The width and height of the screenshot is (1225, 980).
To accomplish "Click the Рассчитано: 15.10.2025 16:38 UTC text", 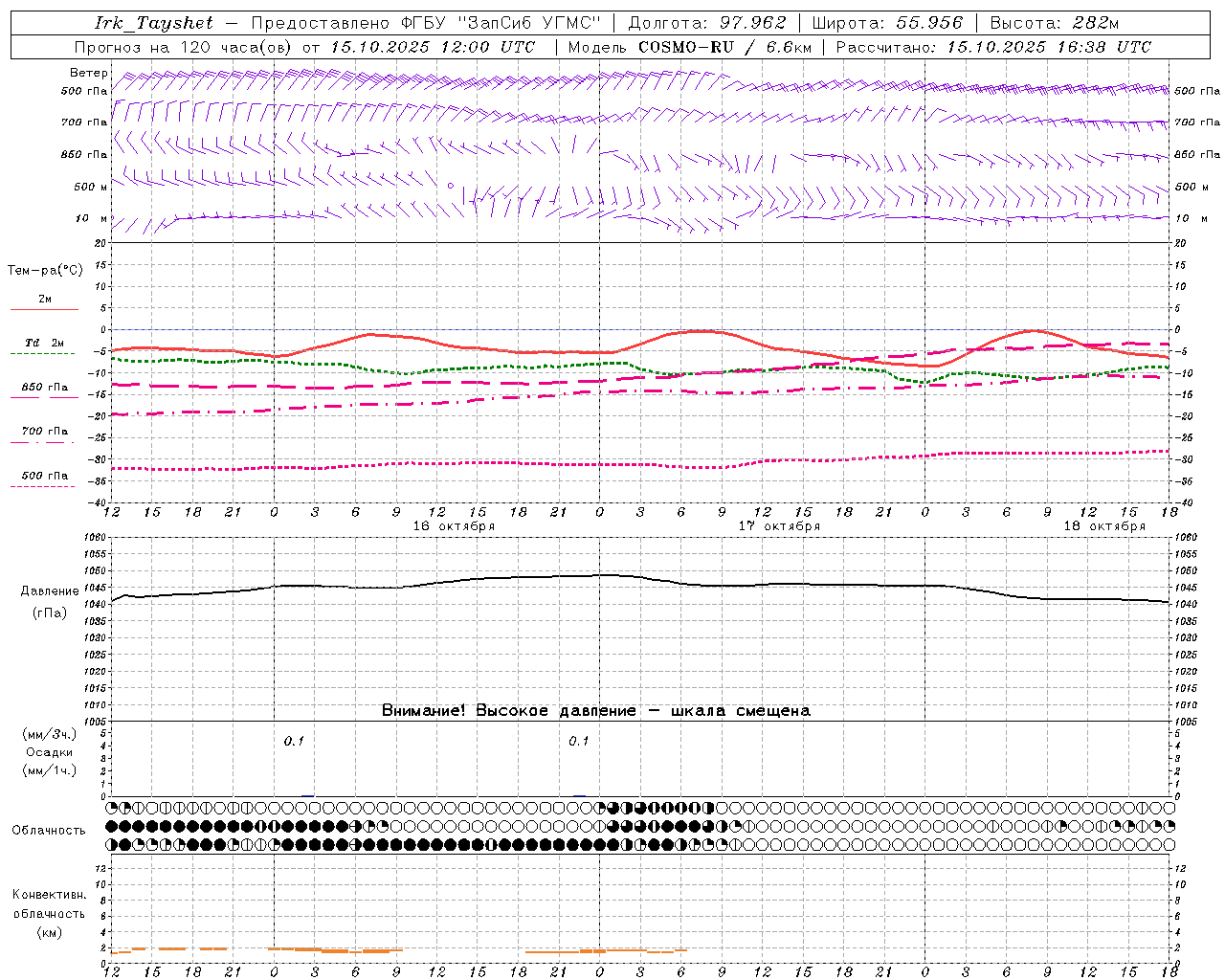I will [x=994, y=47].
